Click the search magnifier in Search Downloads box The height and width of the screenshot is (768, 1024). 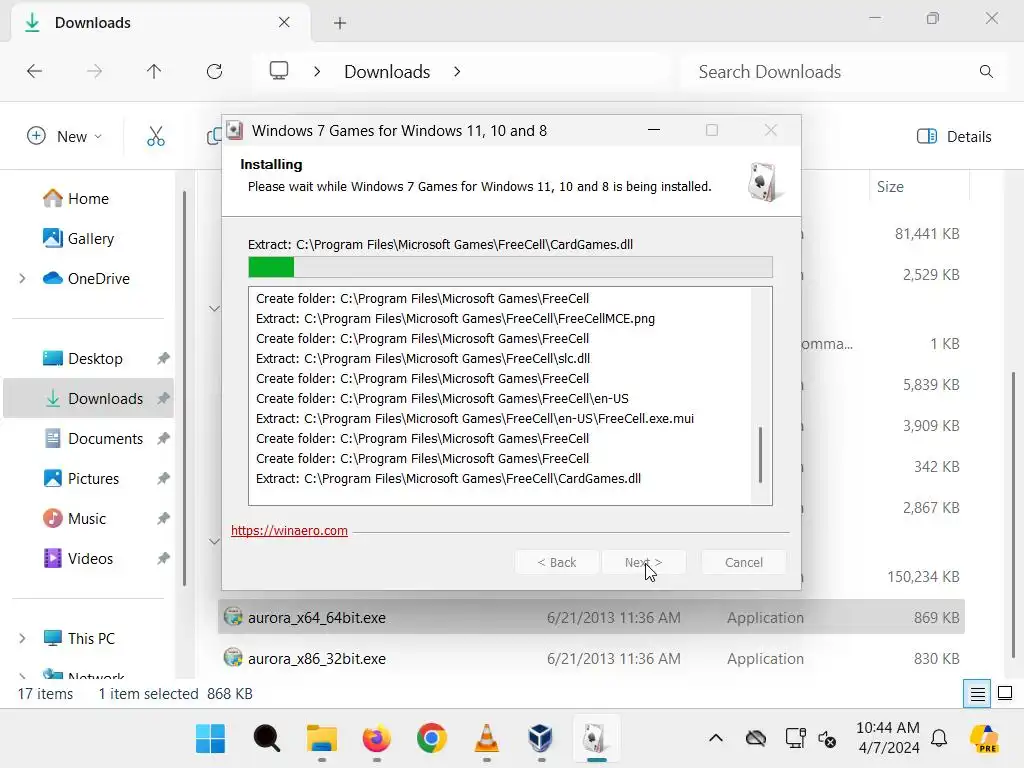tap(986, 71)
